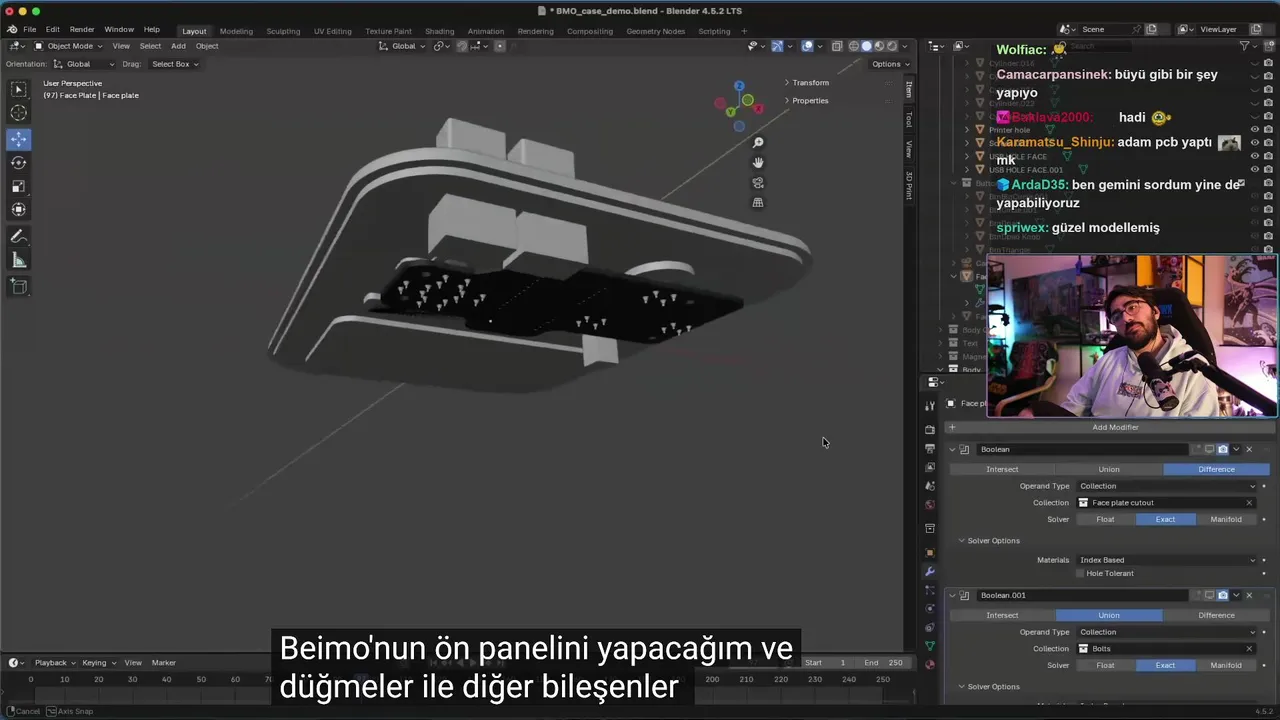Toggle render visibility of Boolean modifier
The image size is (1280, 720).
(x=1222, y=449)
